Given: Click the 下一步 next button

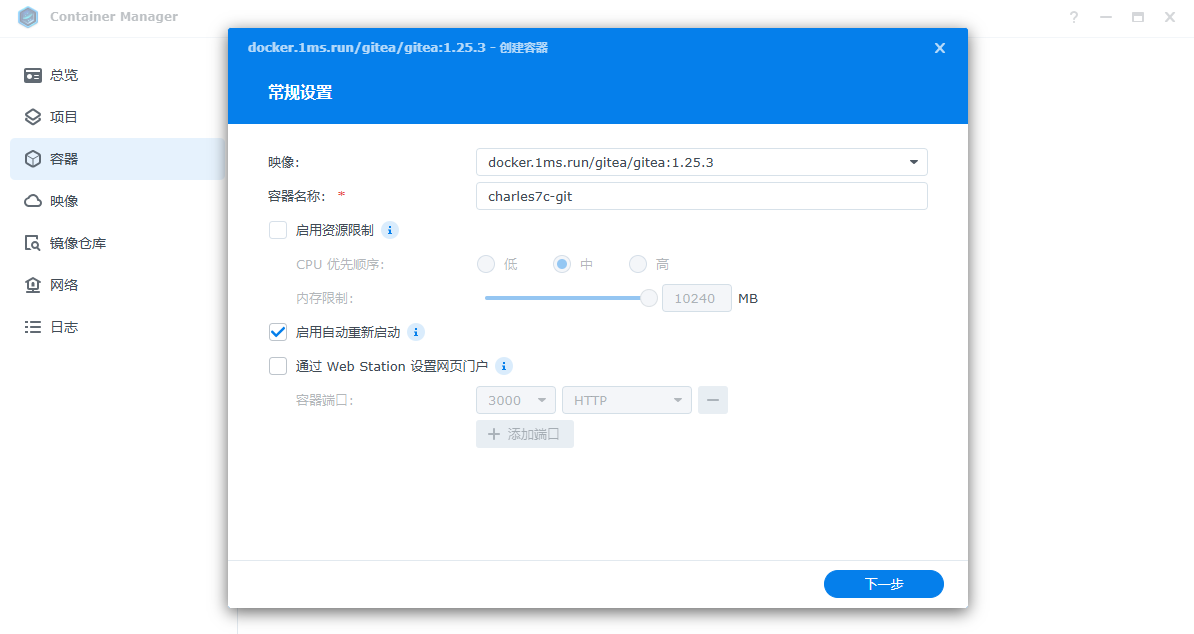Looking at the screenshot, I should [883, 584].
